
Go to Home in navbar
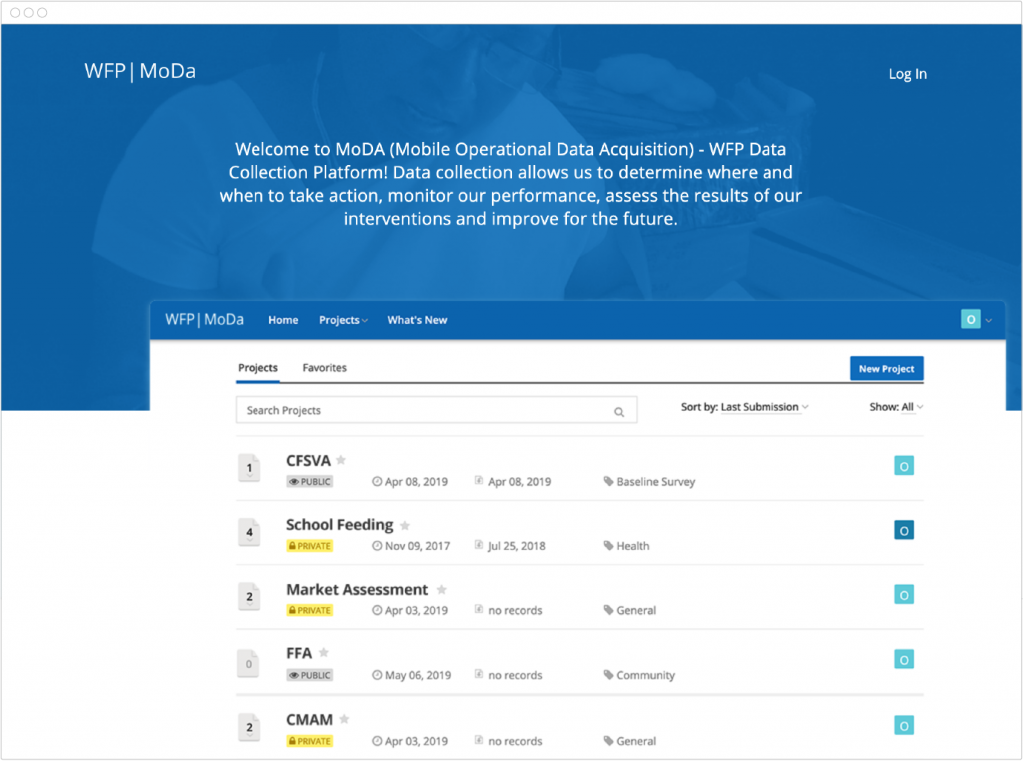click(283, 320)
